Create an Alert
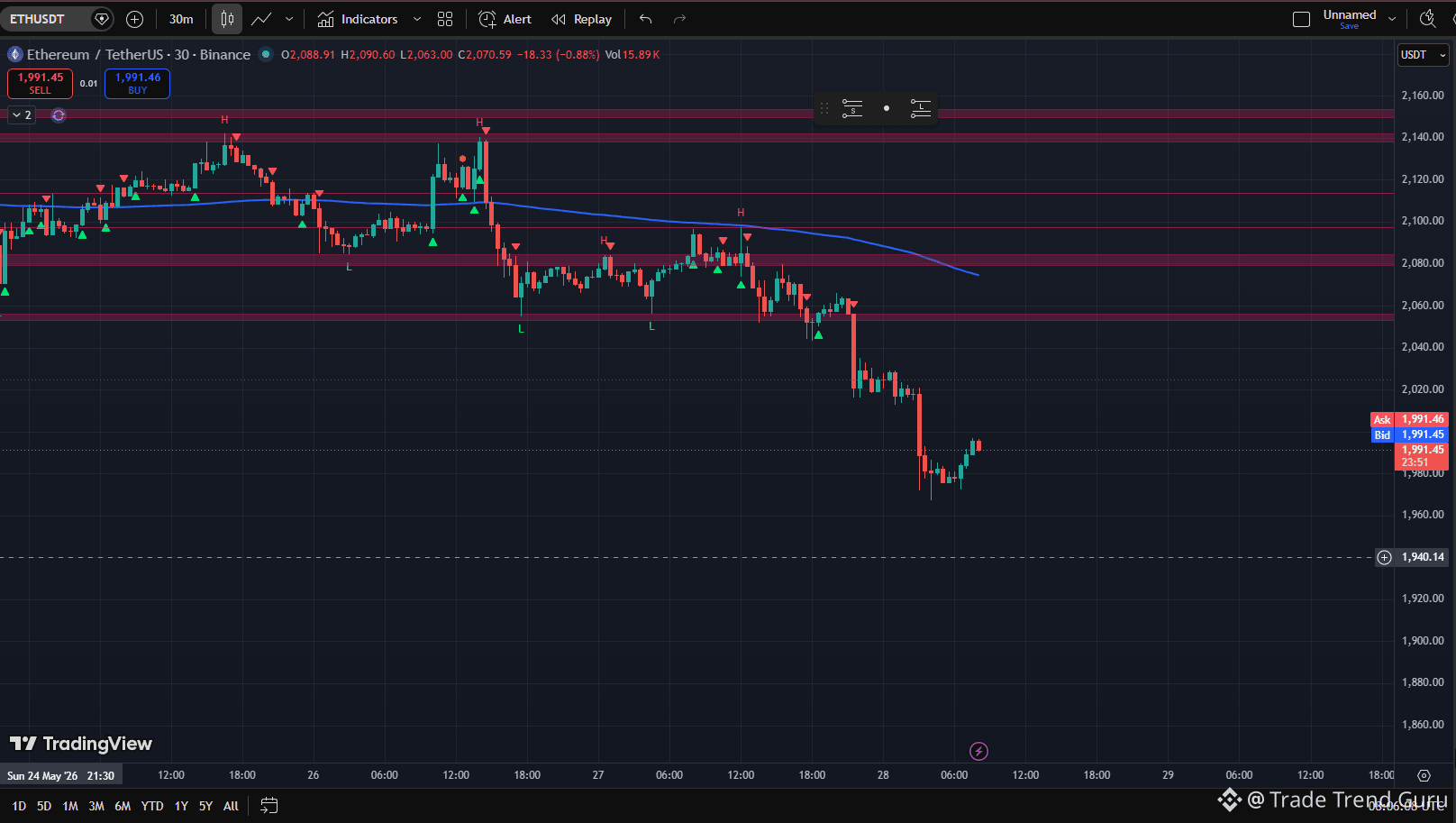 click(505, 19)
